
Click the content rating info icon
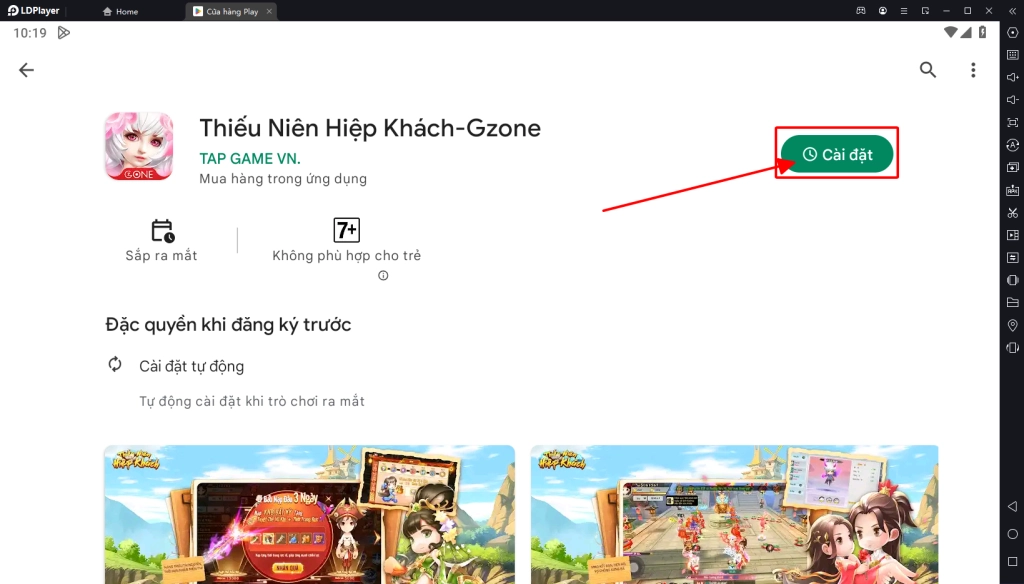[383, 276]
